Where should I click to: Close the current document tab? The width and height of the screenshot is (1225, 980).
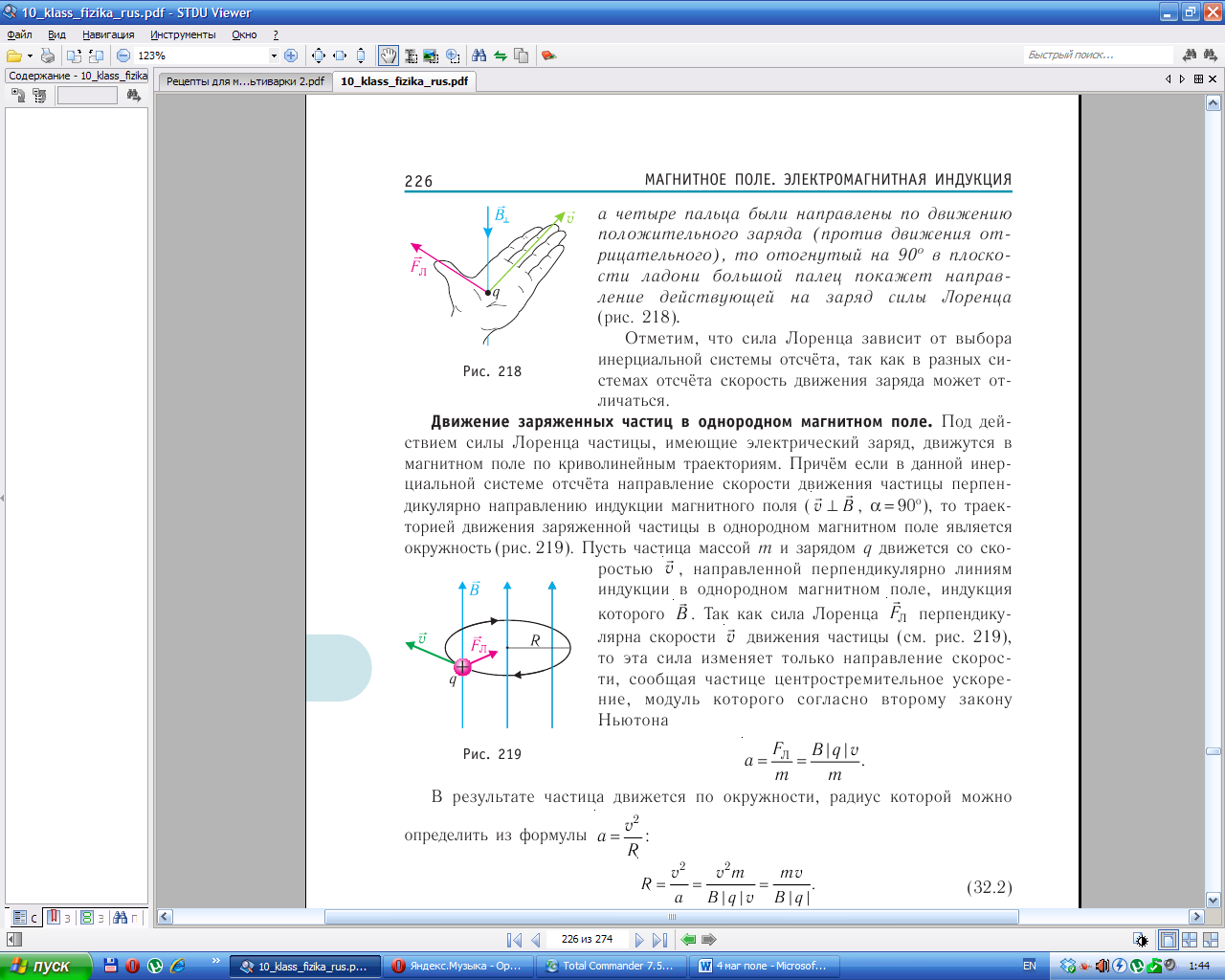(1214, 79)
